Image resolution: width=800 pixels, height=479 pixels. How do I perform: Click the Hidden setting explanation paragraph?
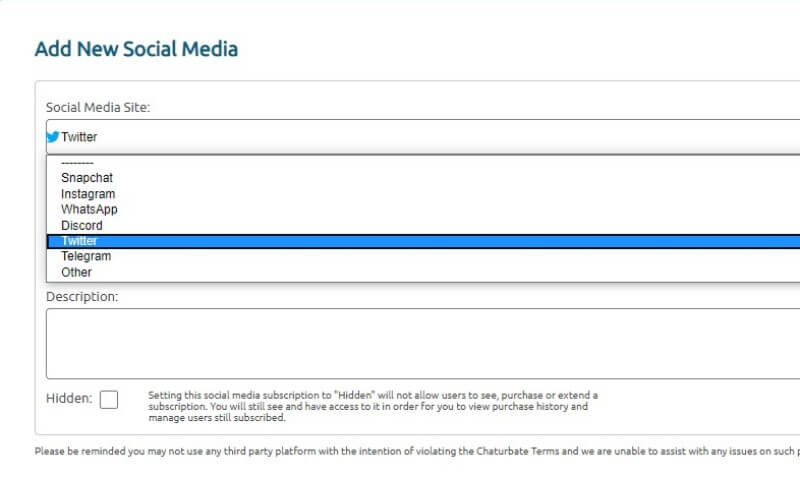tap(373, 407)
